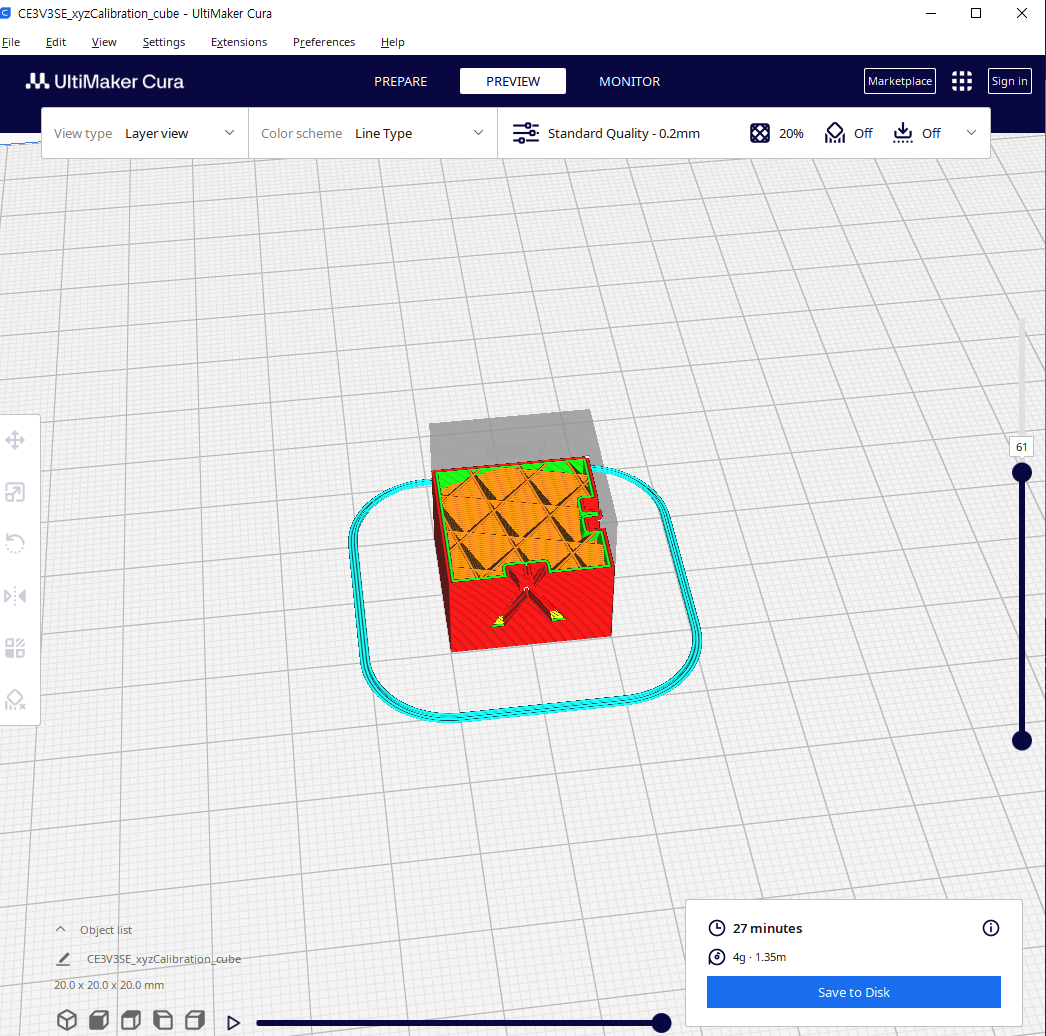The image size is (1046, 1036).
Task: Click the build plate adhesion Off icon
Action: click(903, 133)
